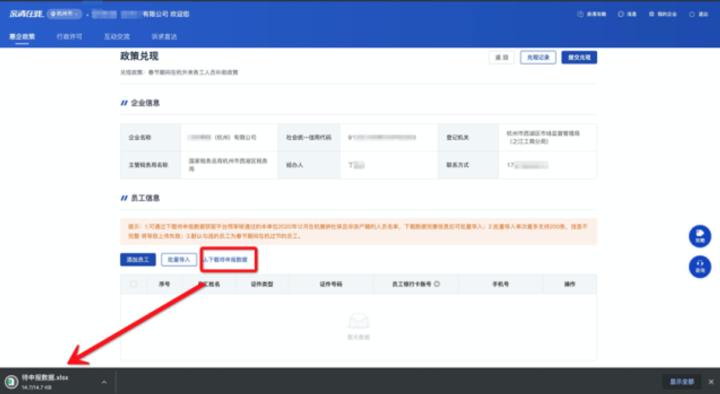Switch to the 诉求直达 tab
Image resolution: width=720 pixels, height=394 pixels.
point(164,36)
